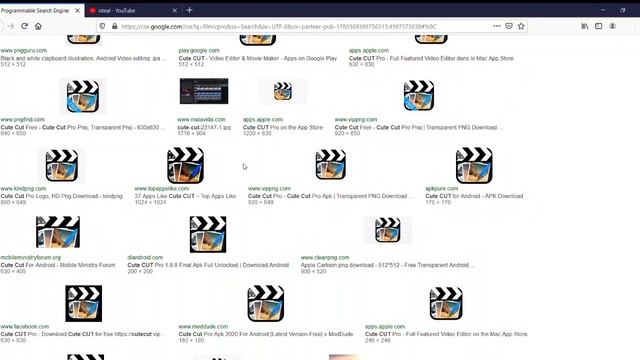The width and height of the screenshot is (640, 360).
Task: Click the www.cleanpng.com source link
Action: click(325, 258)
